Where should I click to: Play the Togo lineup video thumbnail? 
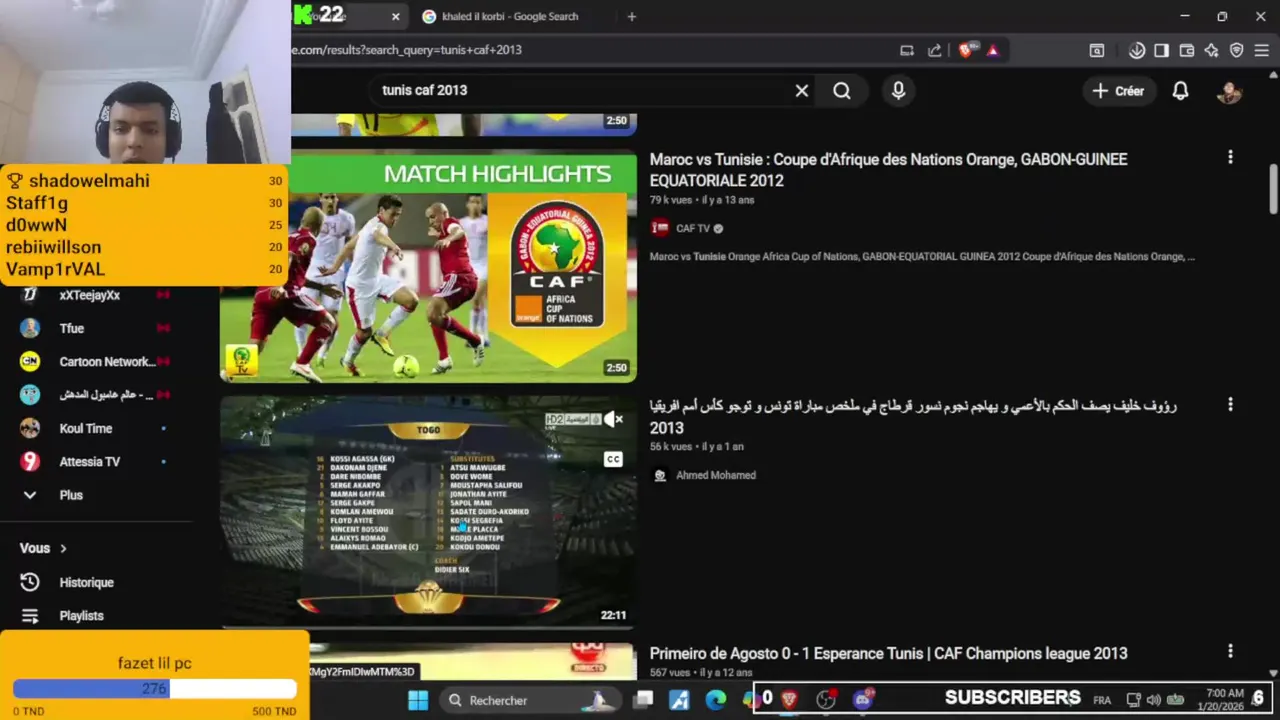pos(428,511)
